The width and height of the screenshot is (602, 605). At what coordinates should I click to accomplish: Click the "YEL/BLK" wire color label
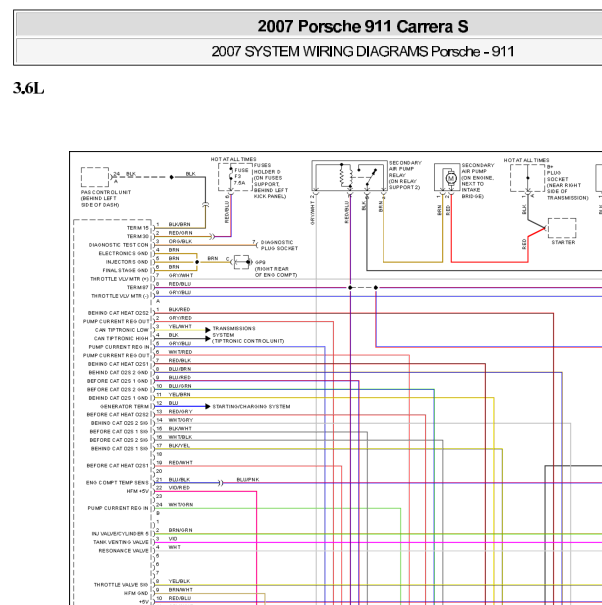click(179, 581)
